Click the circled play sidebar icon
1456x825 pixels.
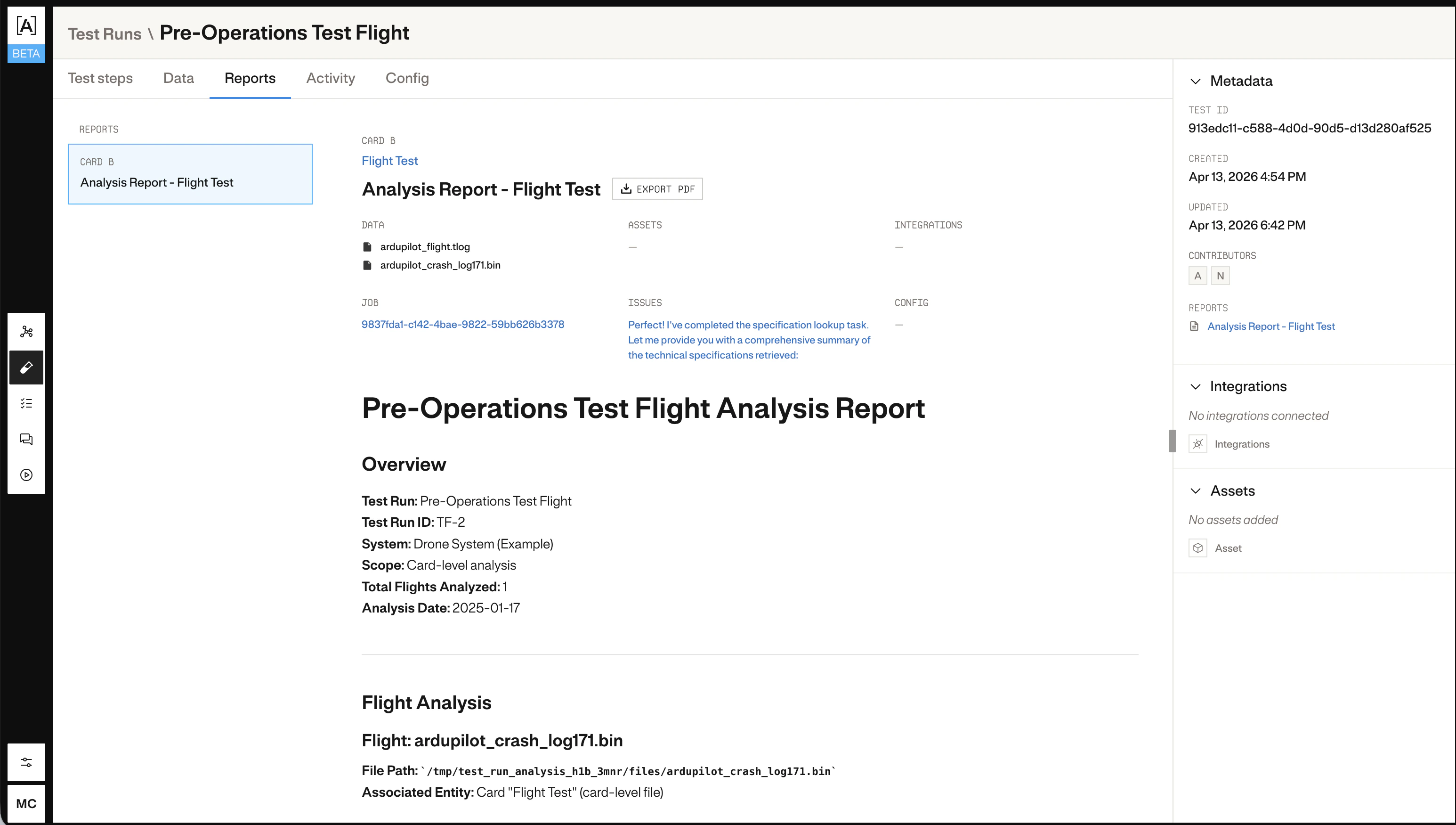click(26, 475)
